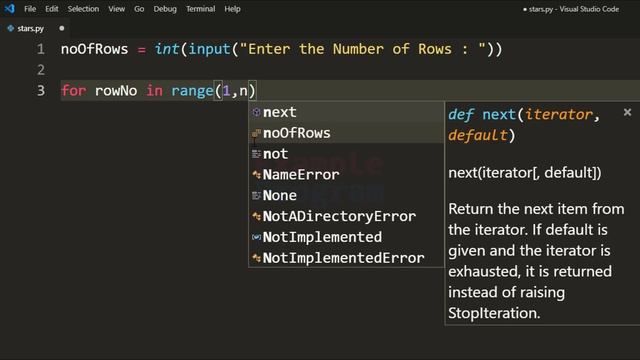Select the 'NotImplementedError' suggestion
This screenshot has width=640, height=360.
click(346, 258)
